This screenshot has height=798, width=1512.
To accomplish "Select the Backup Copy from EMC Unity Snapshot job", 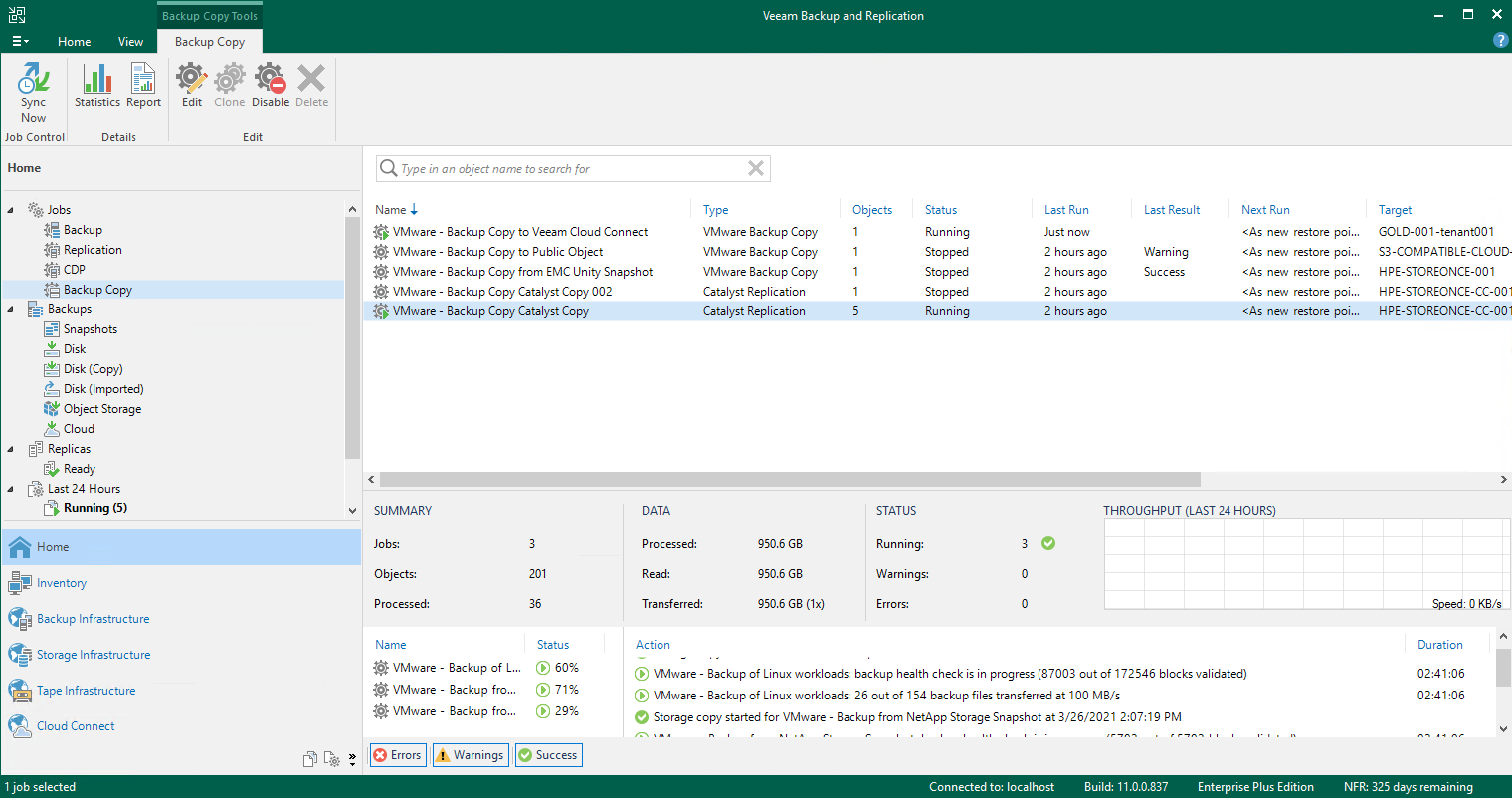I will click(522, 272).
